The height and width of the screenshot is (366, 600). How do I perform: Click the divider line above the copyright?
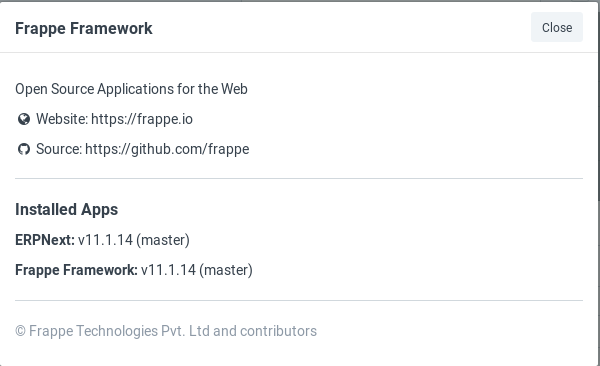tap(299, 301)
